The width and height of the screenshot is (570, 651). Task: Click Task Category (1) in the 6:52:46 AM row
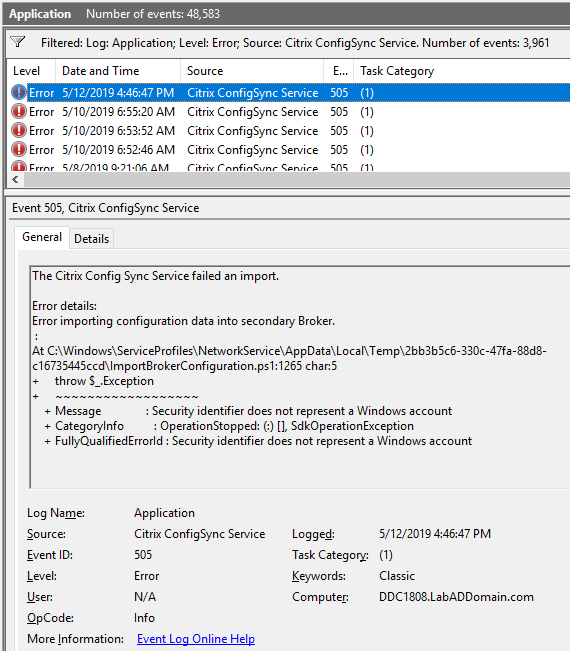click(367, 150)
